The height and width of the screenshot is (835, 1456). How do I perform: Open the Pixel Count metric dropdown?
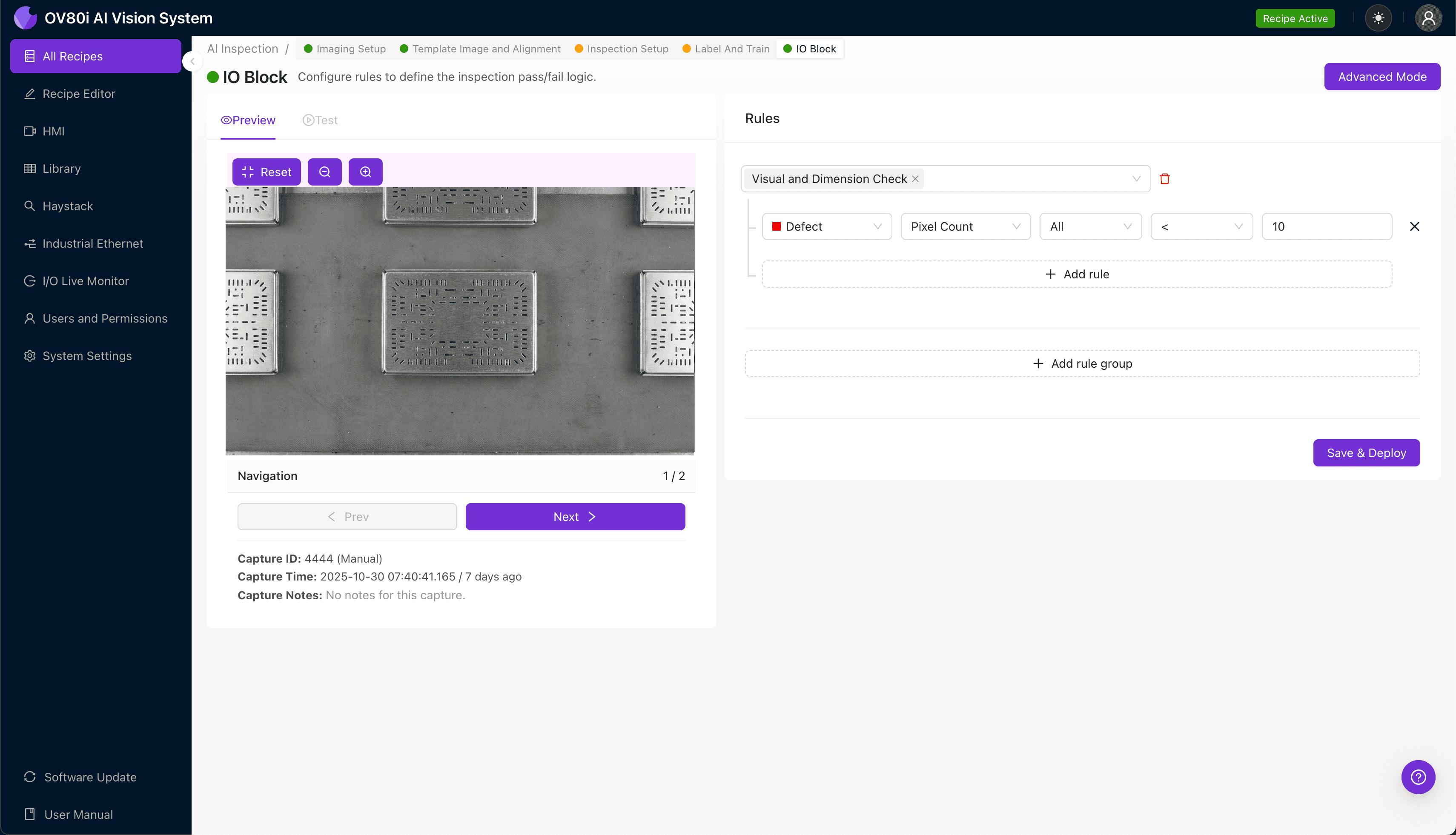click(966, 226)
